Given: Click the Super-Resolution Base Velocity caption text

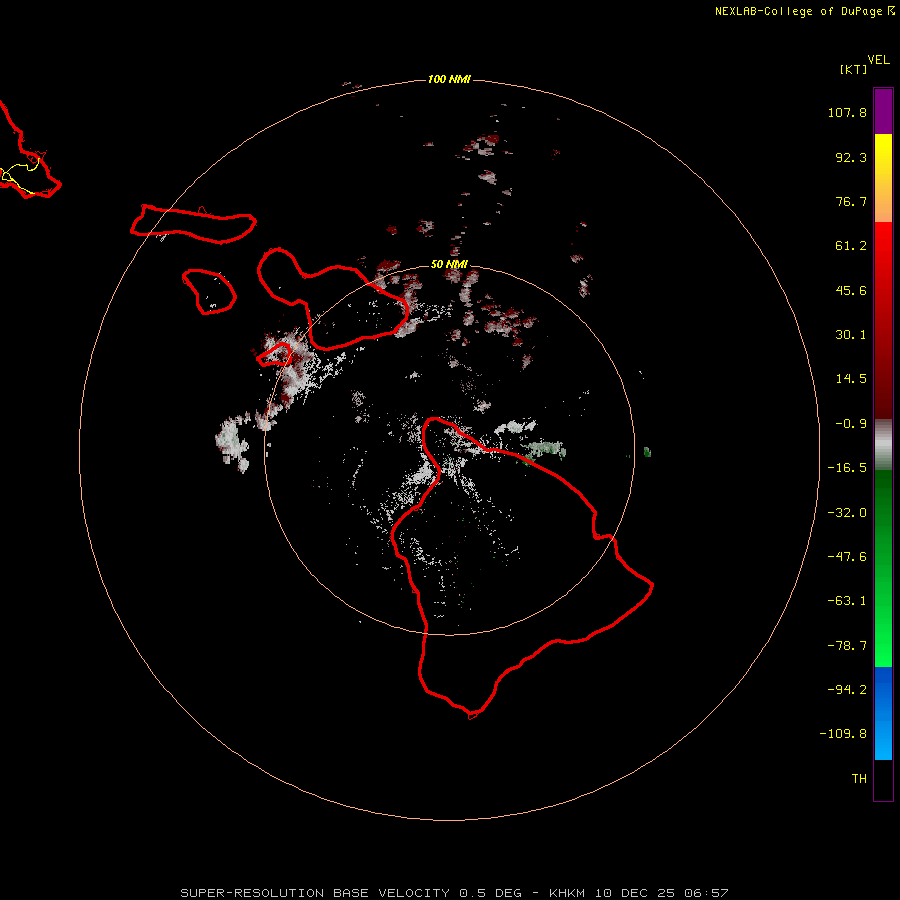Looking at the screenshot, I should (x=454, y=893).
